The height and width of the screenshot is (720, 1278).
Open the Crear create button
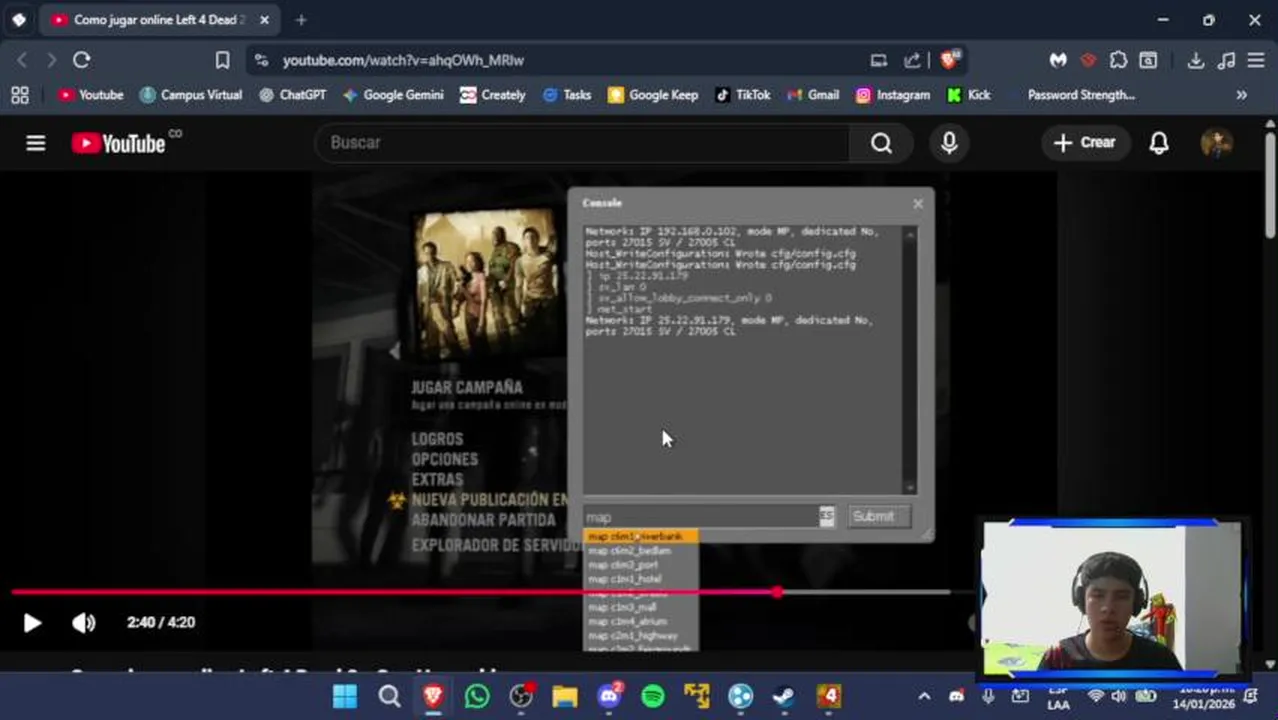coord(1084,143)
